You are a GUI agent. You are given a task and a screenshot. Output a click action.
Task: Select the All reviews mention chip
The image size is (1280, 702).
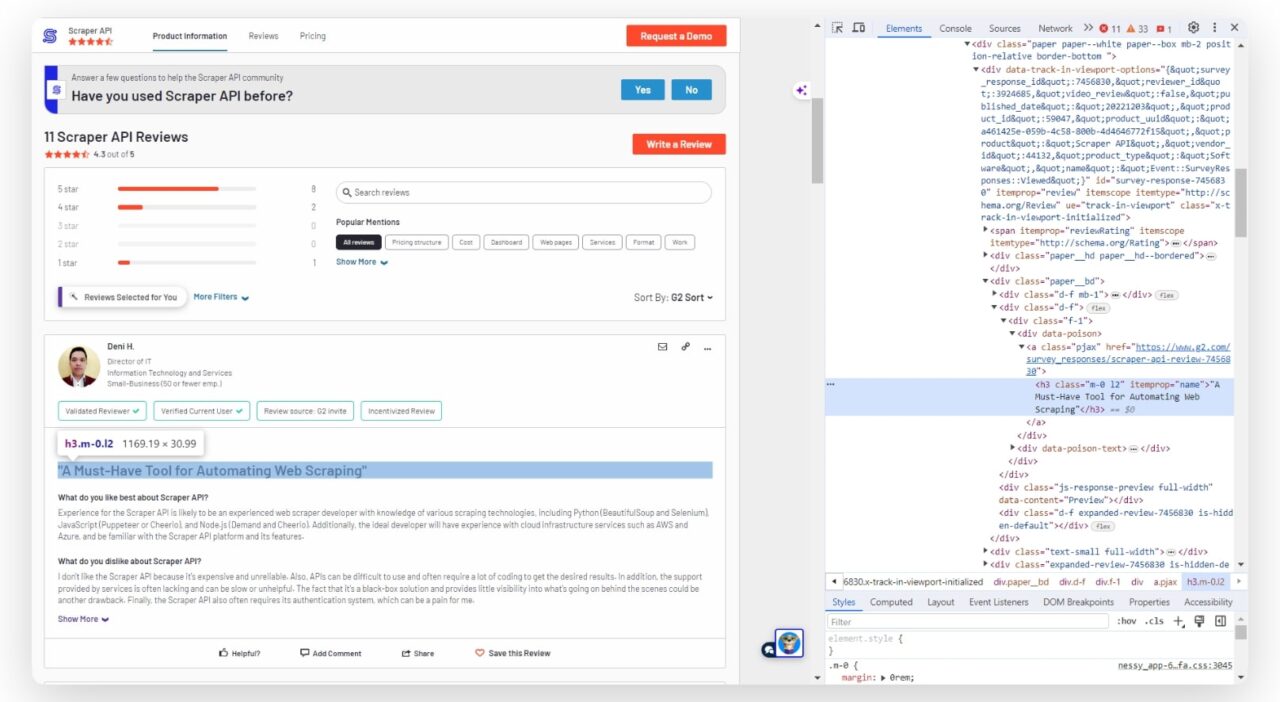358,242
